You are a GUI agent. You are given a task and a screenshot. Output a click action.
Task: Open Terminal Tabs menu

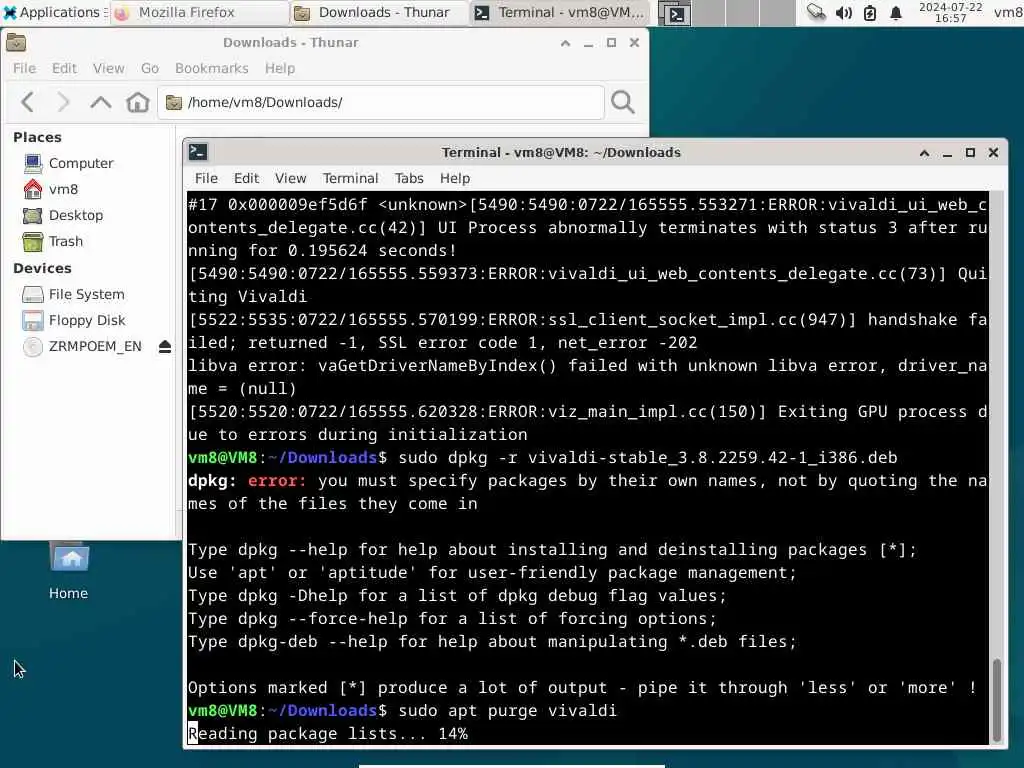click(x=409, y=178)
